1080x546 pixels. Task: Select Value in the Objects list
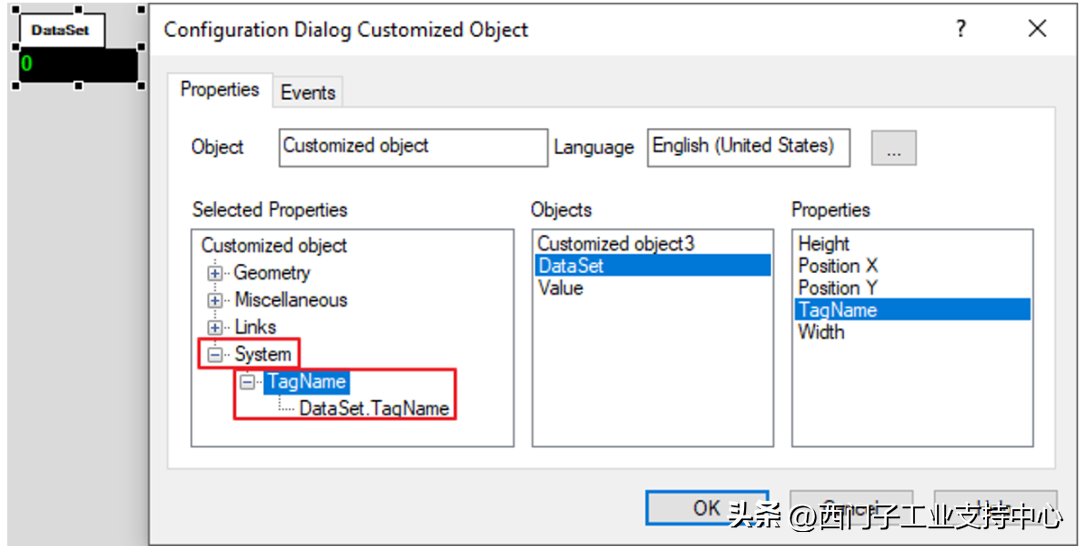pos(561,288)
